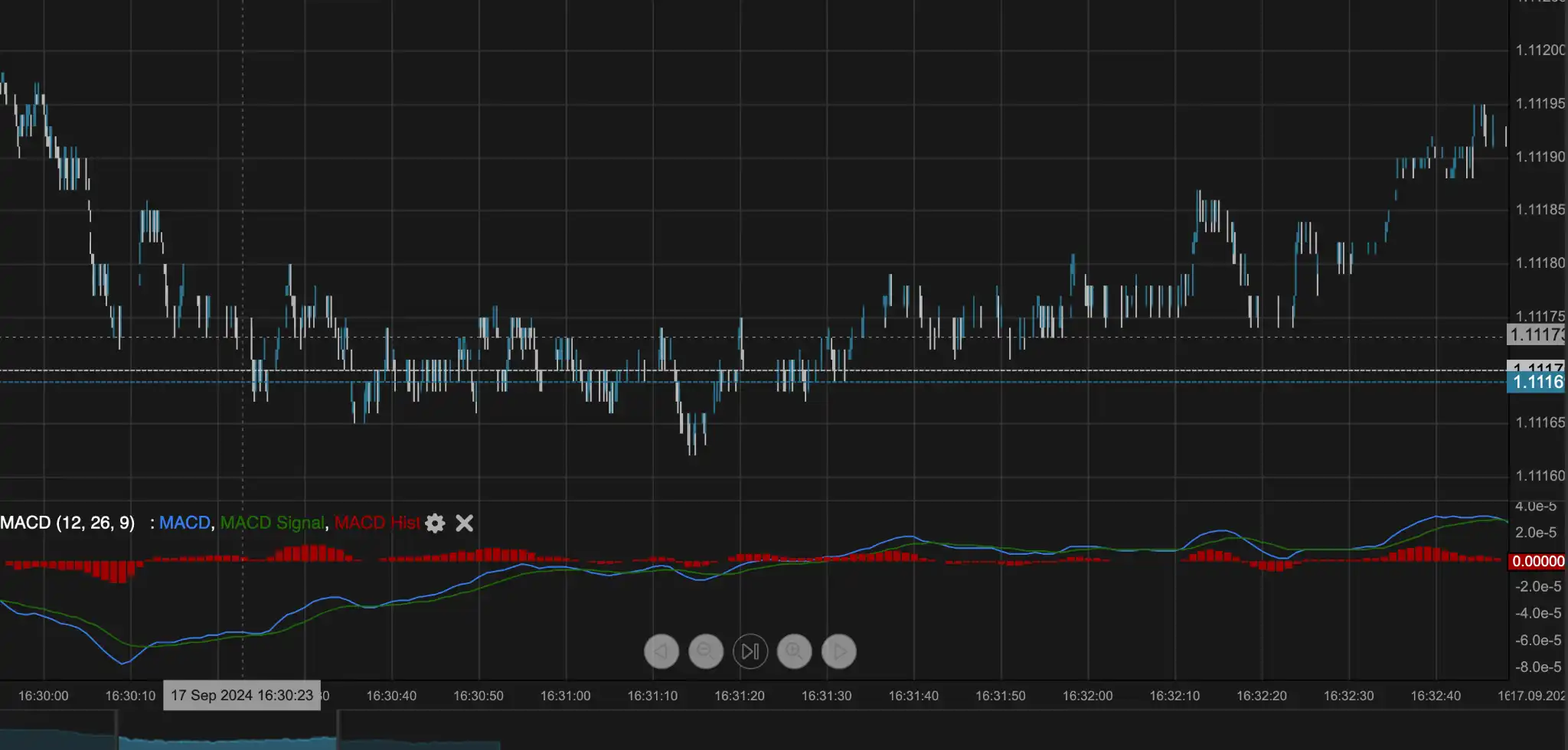Click the 1.11200 price axis label

1540,50
